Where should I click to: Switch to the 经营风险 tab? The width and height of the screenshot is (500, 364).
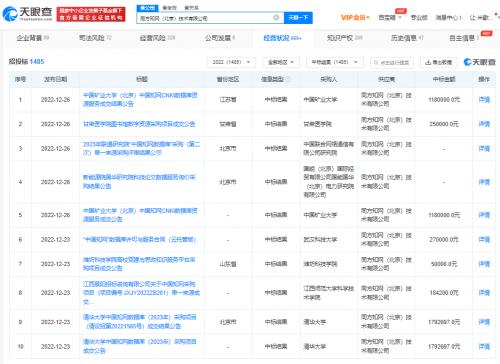pos(157,38)
